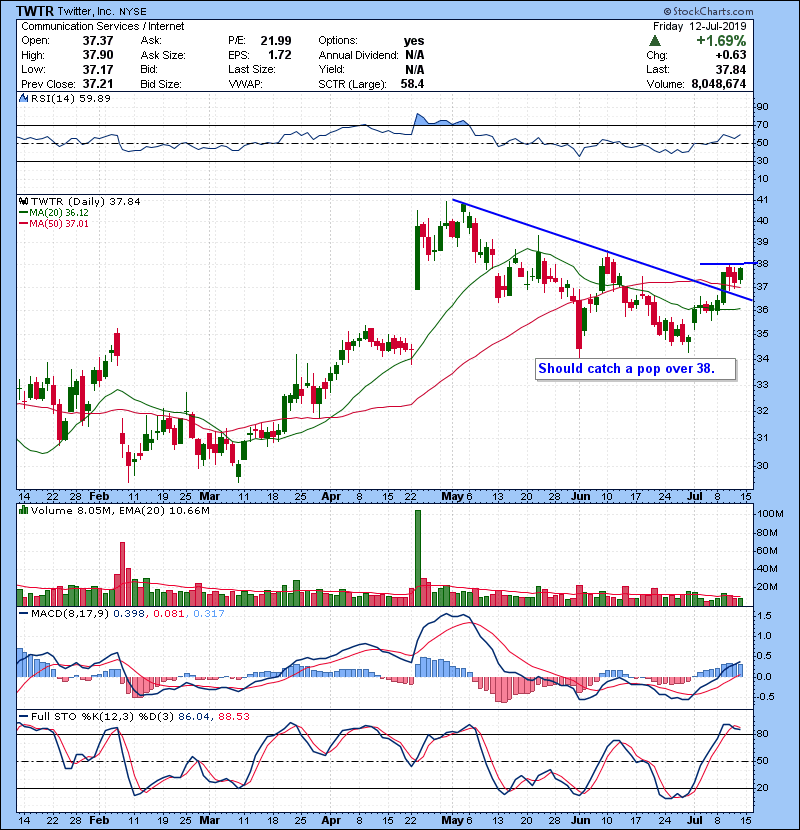Click the Volume value 8,048,674
Viewport: 800px width, 830px height.
point(718,84)
